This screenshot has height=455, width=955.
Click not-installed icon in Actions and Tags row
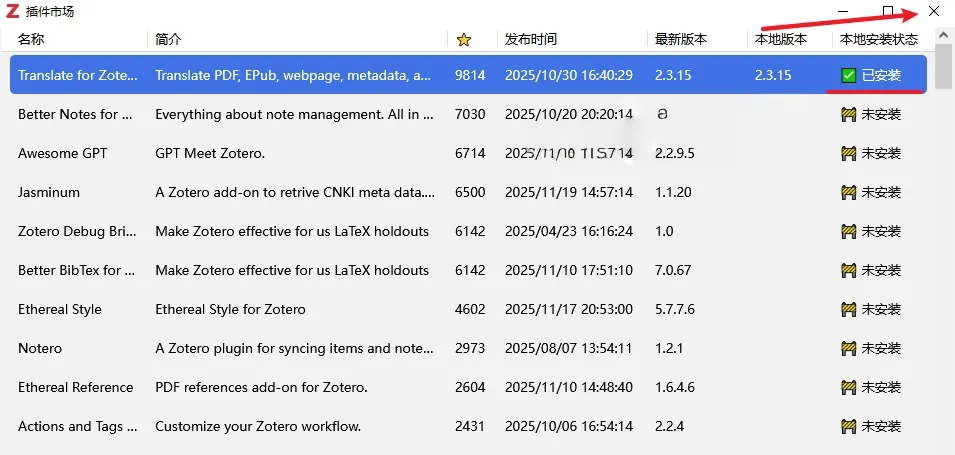point(848,426)
